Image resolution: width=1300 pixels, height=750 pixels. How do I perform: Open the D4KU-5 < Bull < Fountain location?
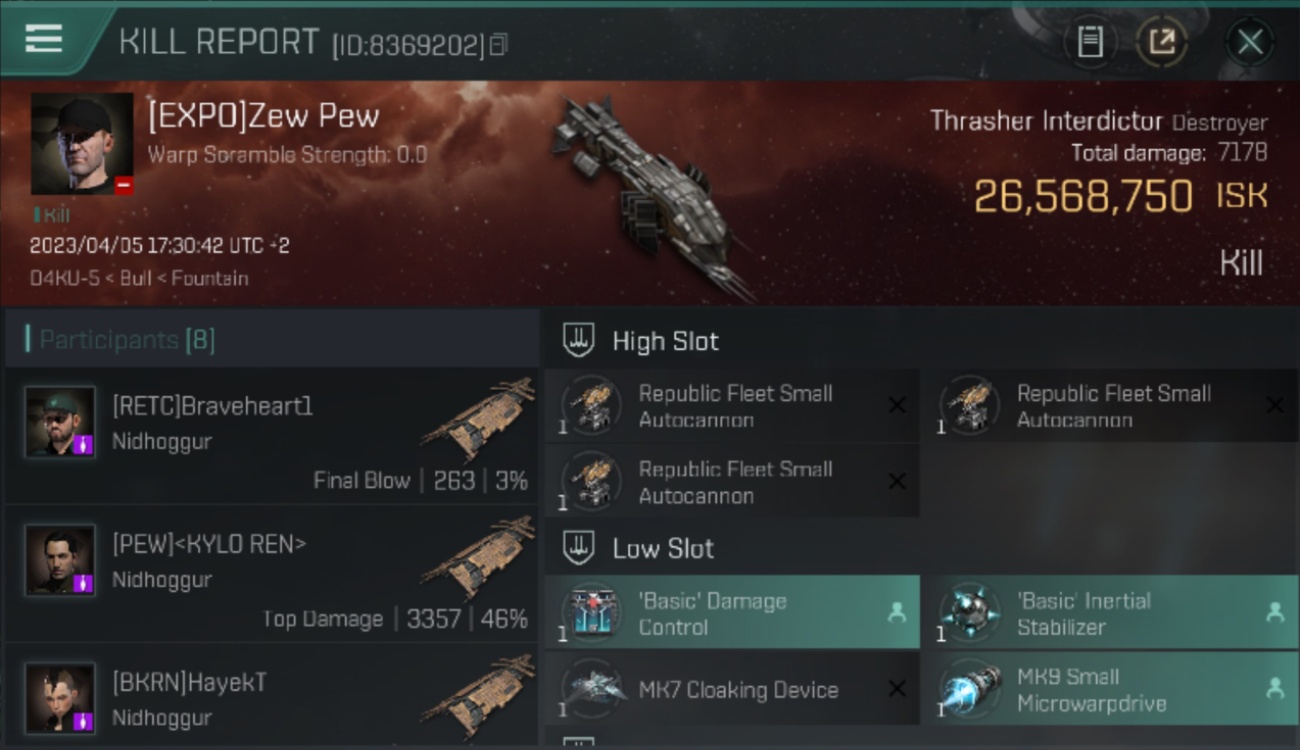[139, 278]
